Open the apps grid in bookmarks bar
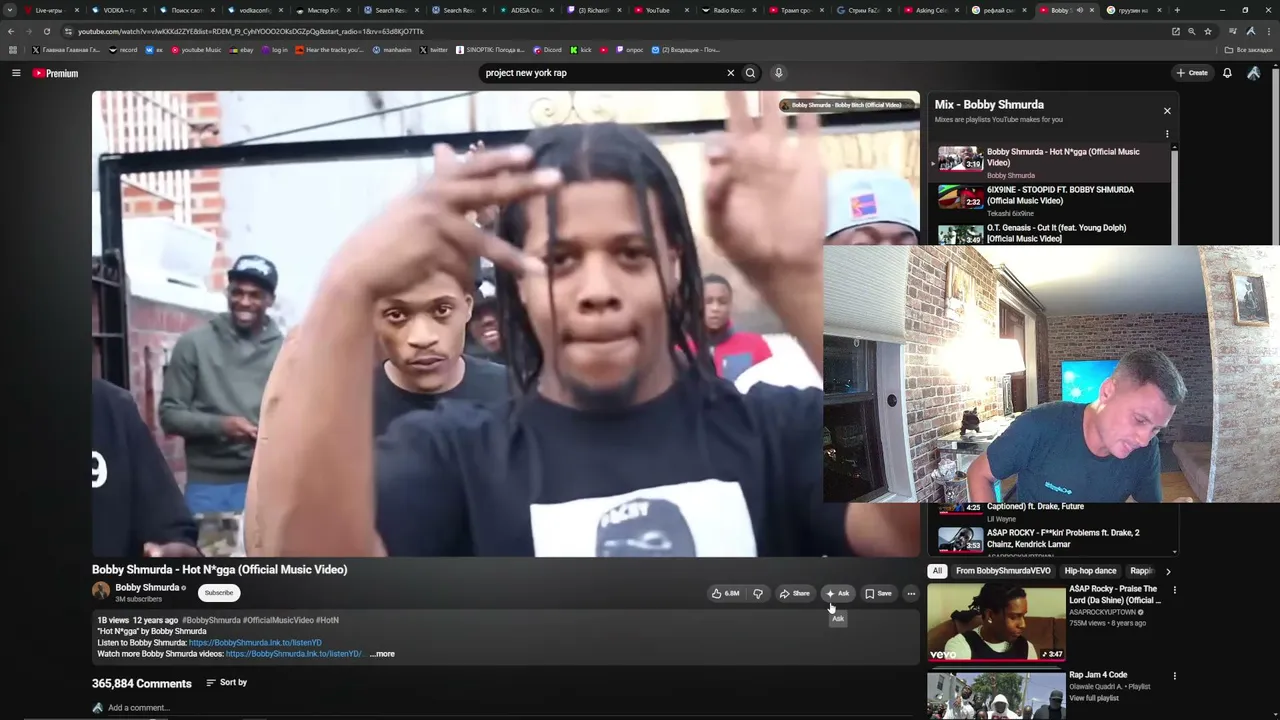The height and width of the screenshot is (720, 1280). pos(13,50)
